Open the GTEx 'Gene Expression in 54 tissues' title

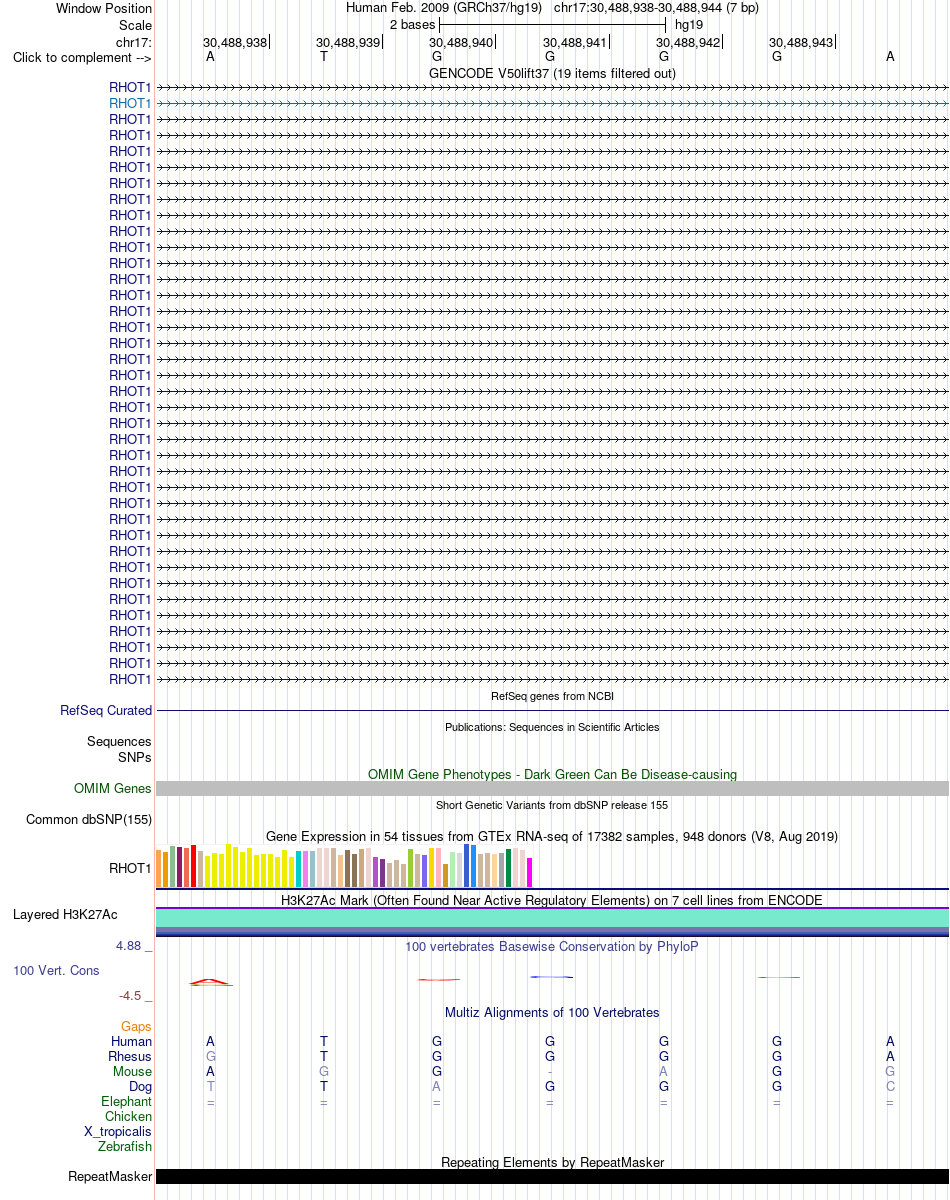(x=552, y=836)
